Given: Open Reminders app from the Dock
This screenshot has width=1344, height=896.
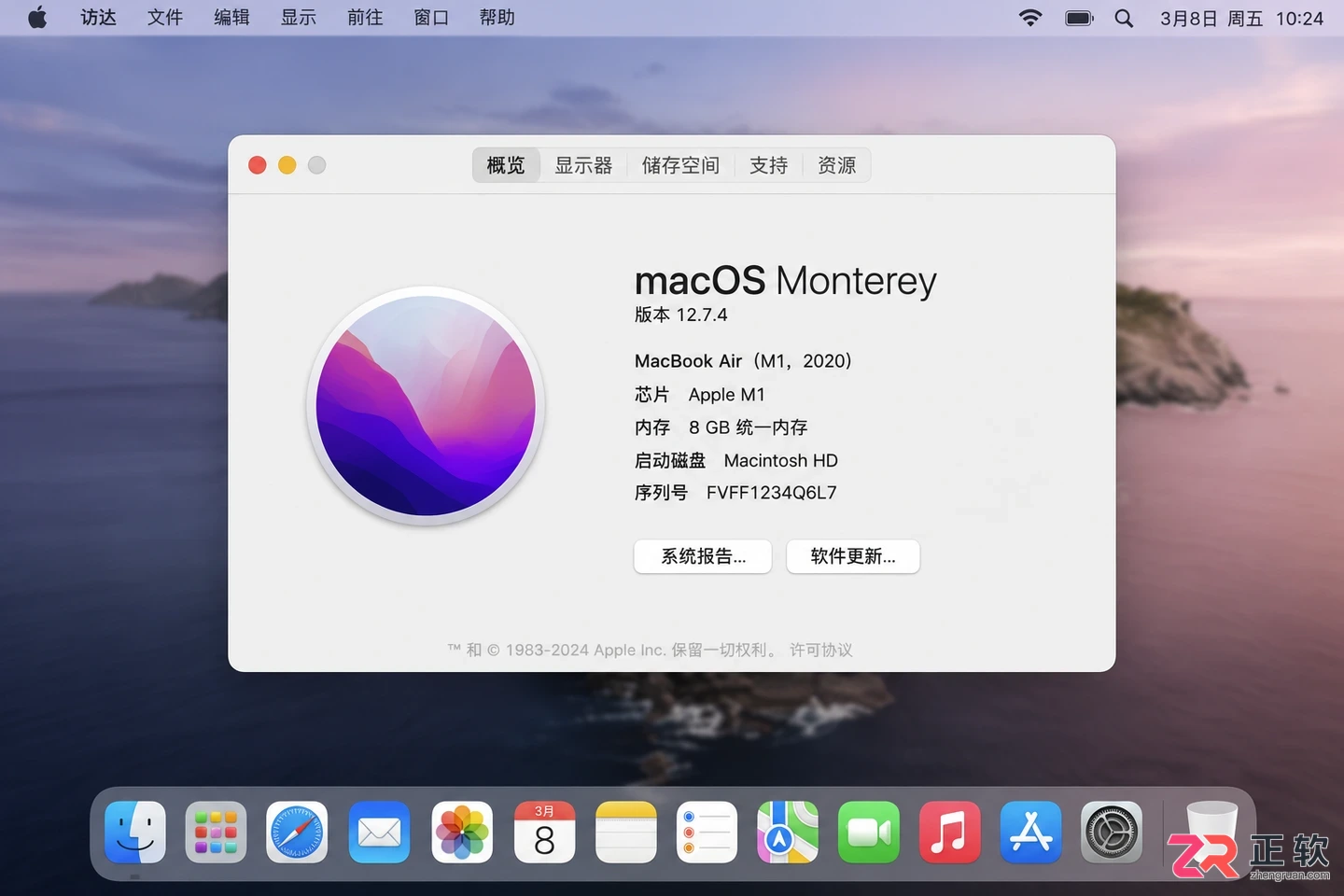Looking at the screenshot, I should [707, 832].
